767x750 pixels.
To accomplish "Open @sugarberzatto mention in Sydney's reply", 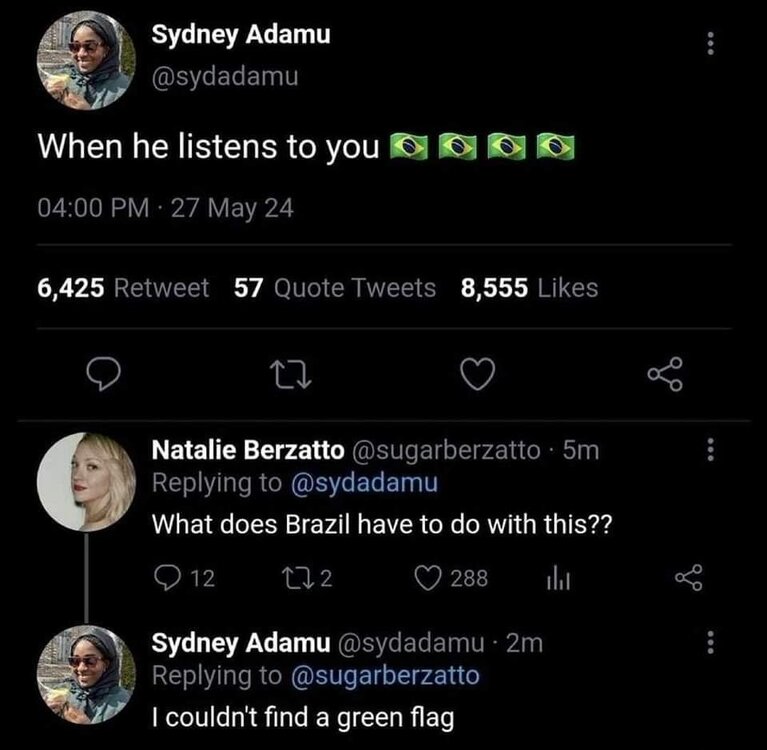I will click(385, 676).
